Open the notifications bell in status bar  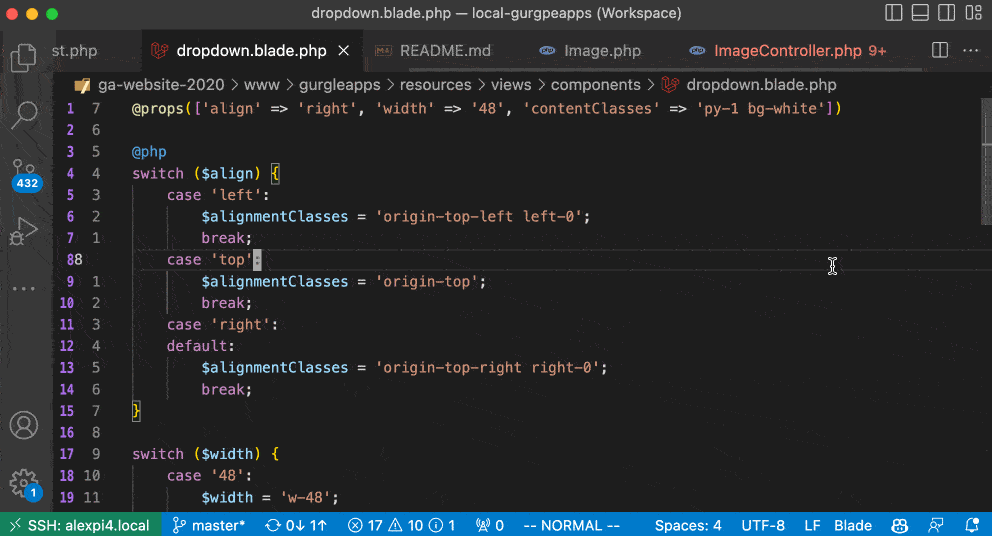[x=972, y=525]
